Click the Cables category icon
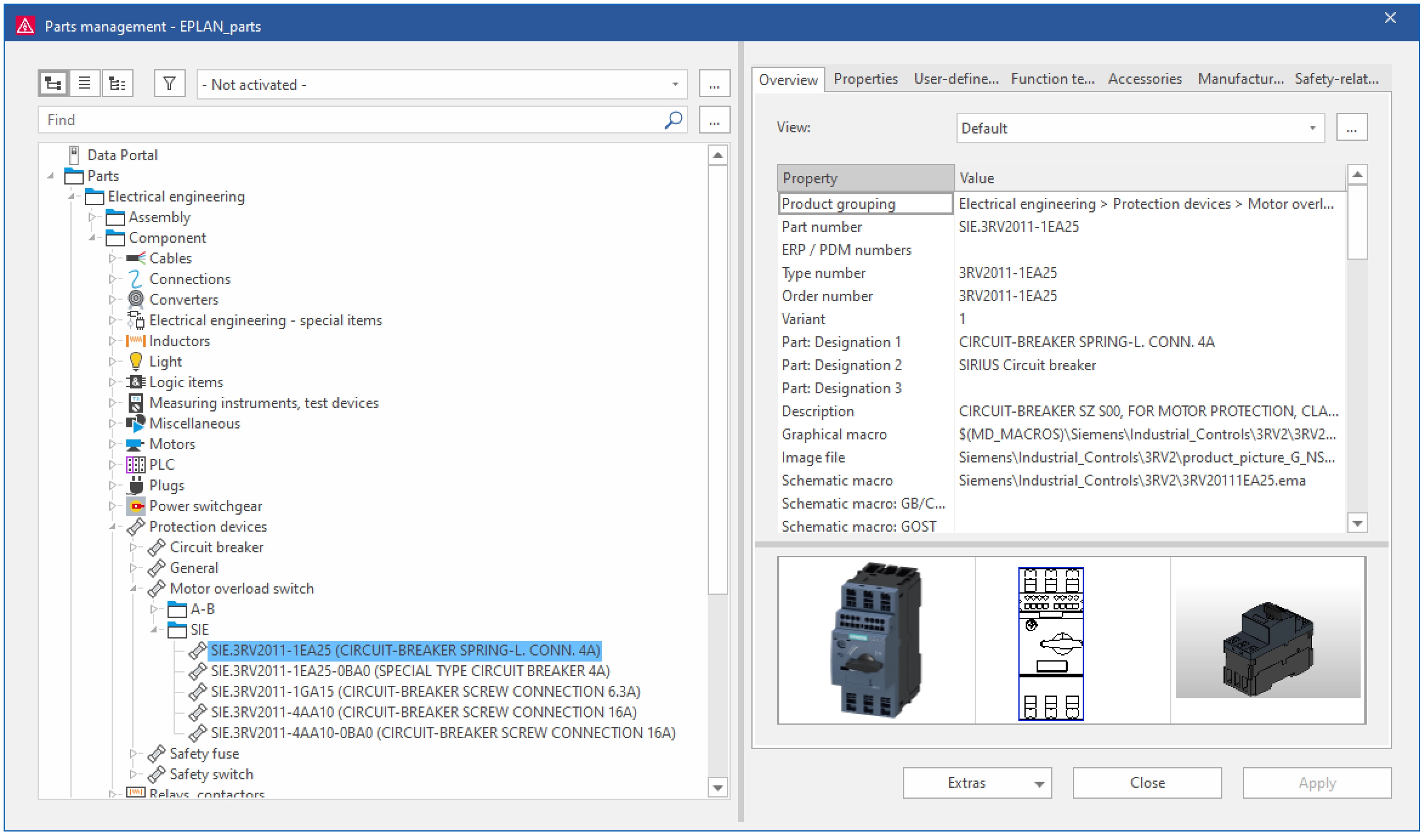The height and width of the screenshot is (840, 1425). click(136, 259)
